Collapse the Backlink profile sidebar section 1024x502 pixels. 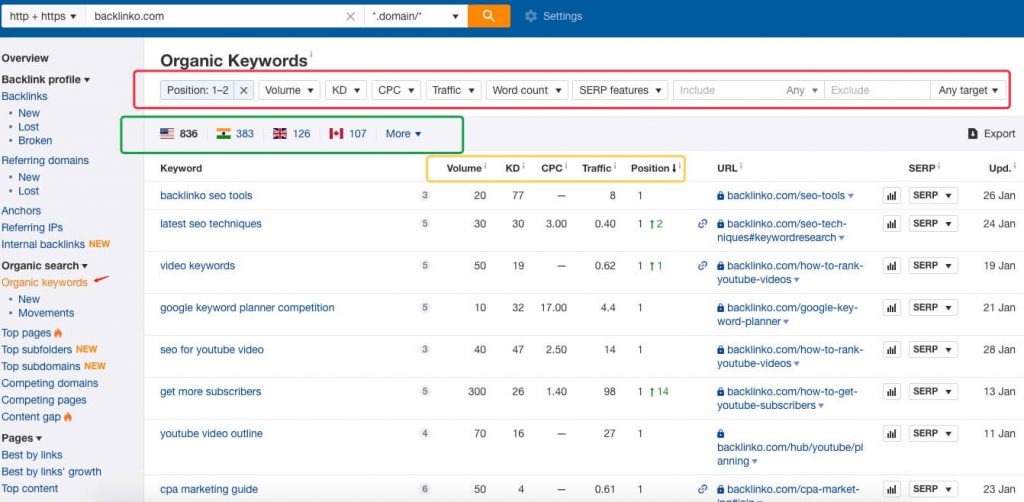tap(46, 80)
